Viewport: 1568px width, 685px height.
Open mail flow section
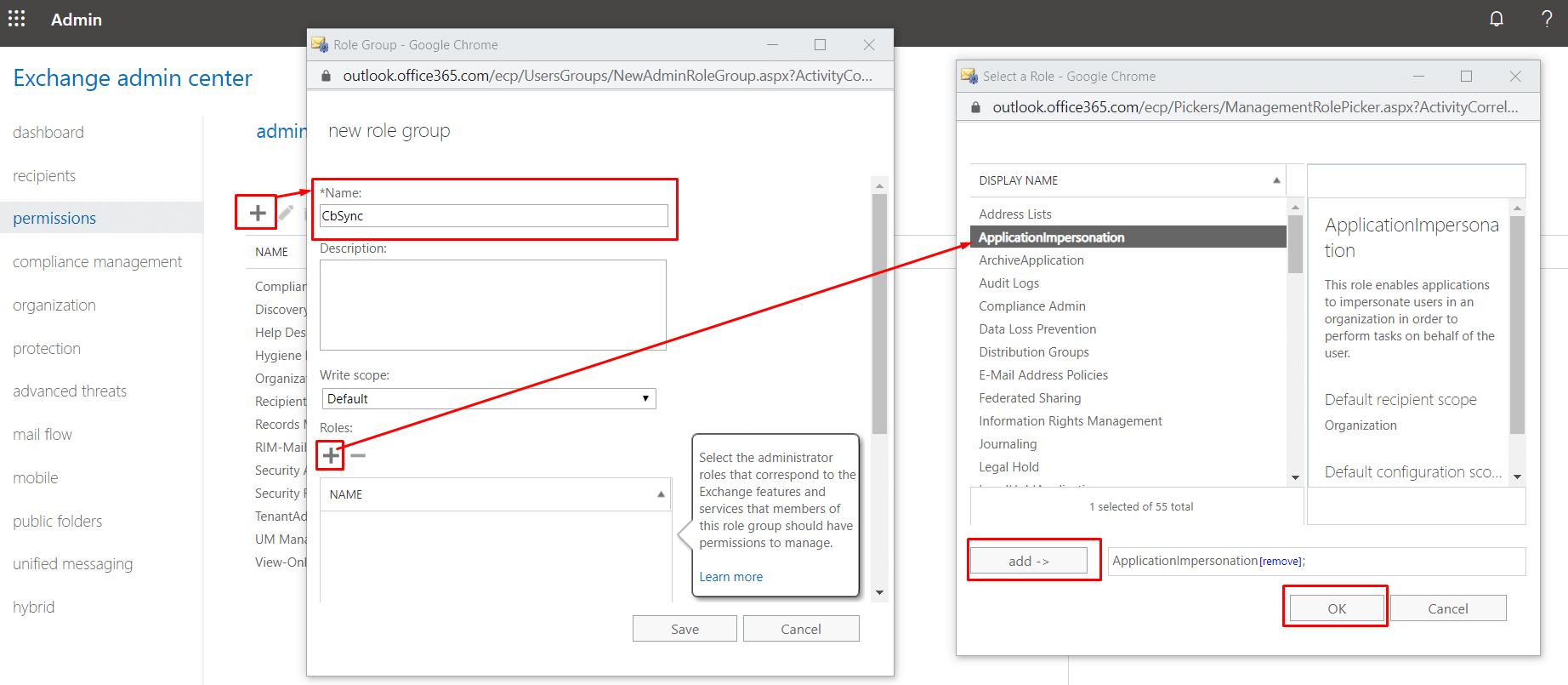(43, 434)
